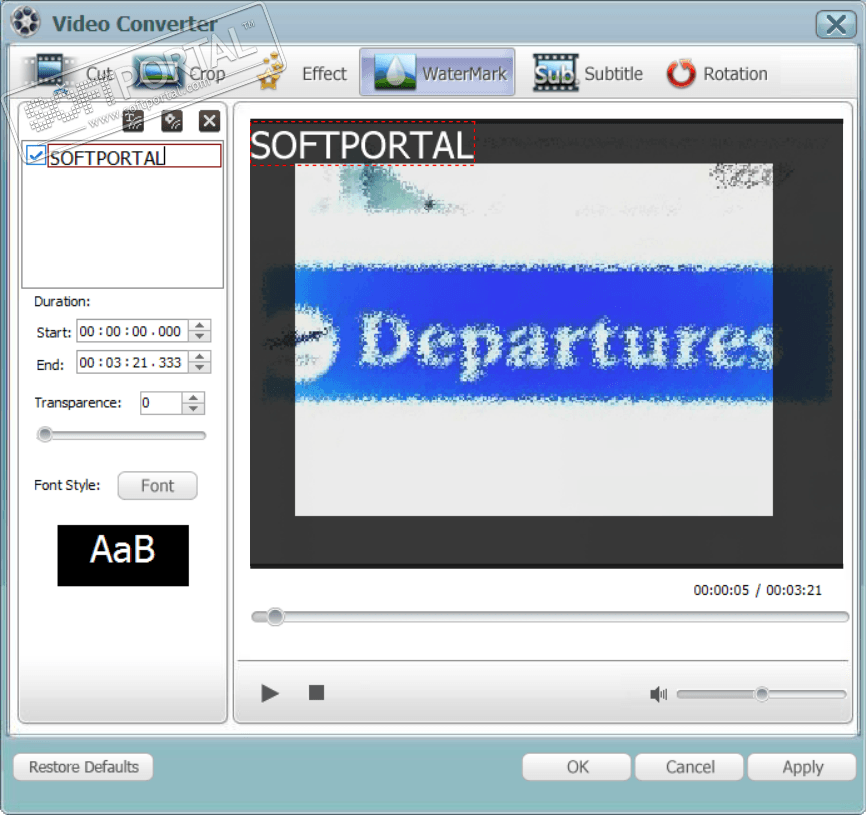Click the Transparence slider handle
The width and height of the screenshot is (866, 815).
pos(45,435)
